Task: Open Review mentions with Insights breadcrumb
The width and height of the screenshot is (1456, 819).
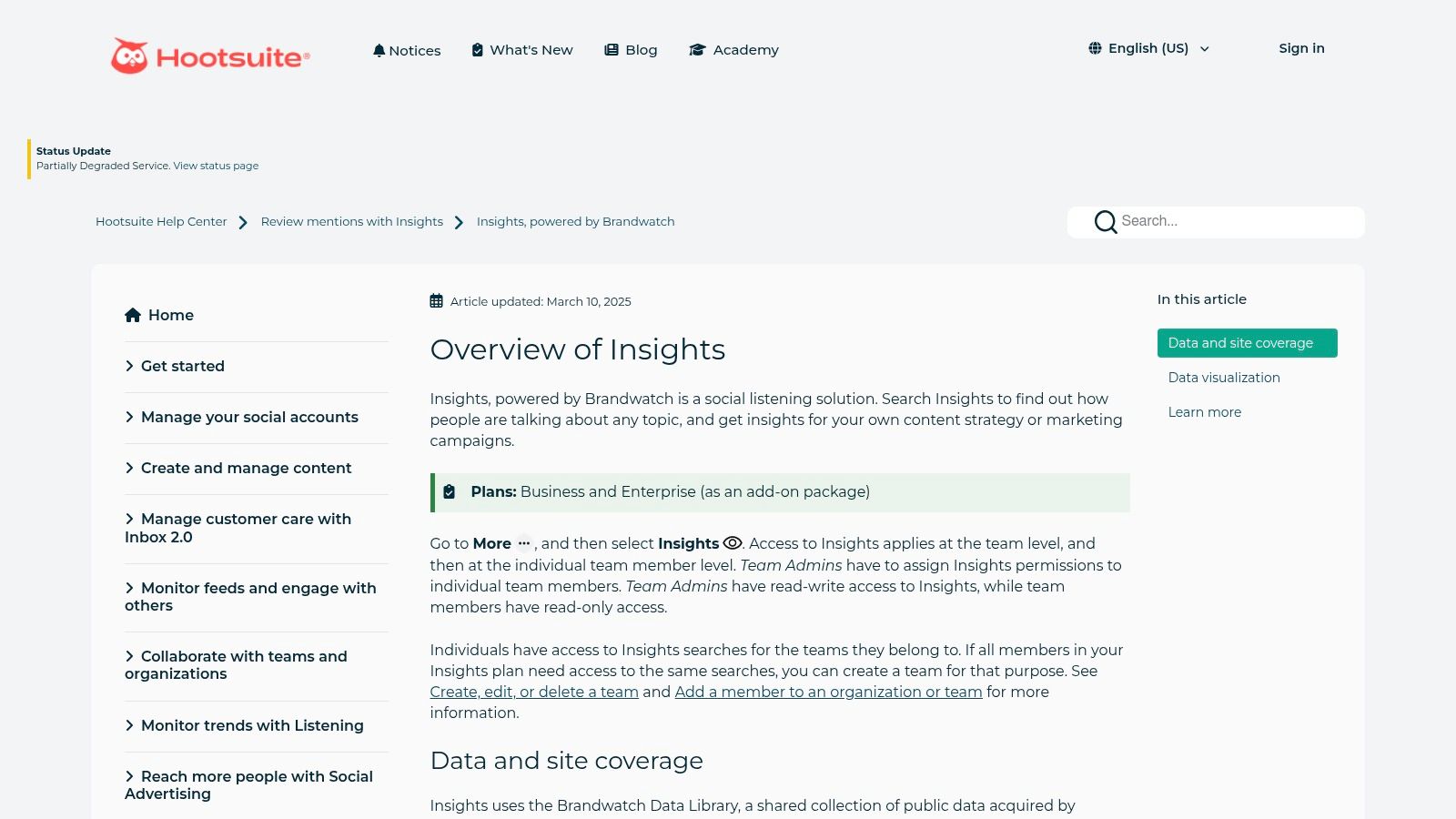Action: coord(351,221)
